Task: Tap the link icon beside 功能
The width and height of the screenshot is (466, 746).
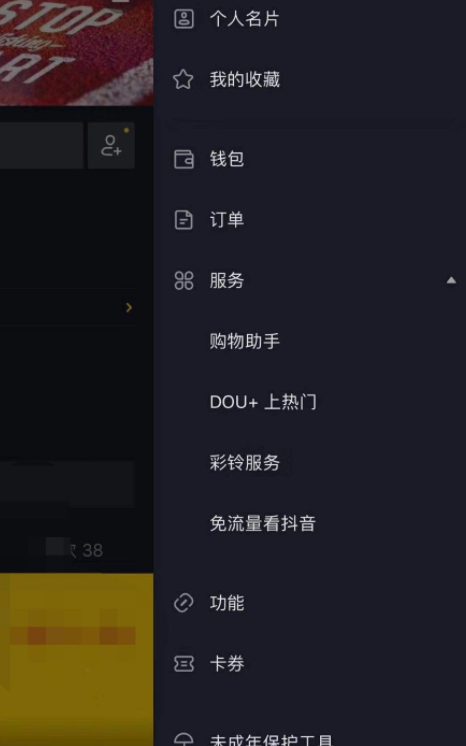Action: (184, 603)
